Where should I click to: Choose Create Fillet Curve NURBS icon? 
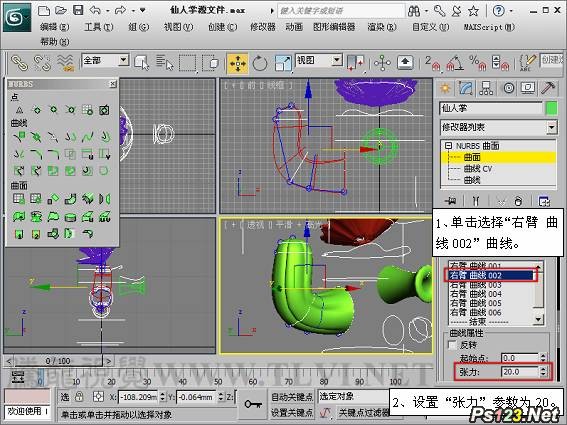(53, 154)
